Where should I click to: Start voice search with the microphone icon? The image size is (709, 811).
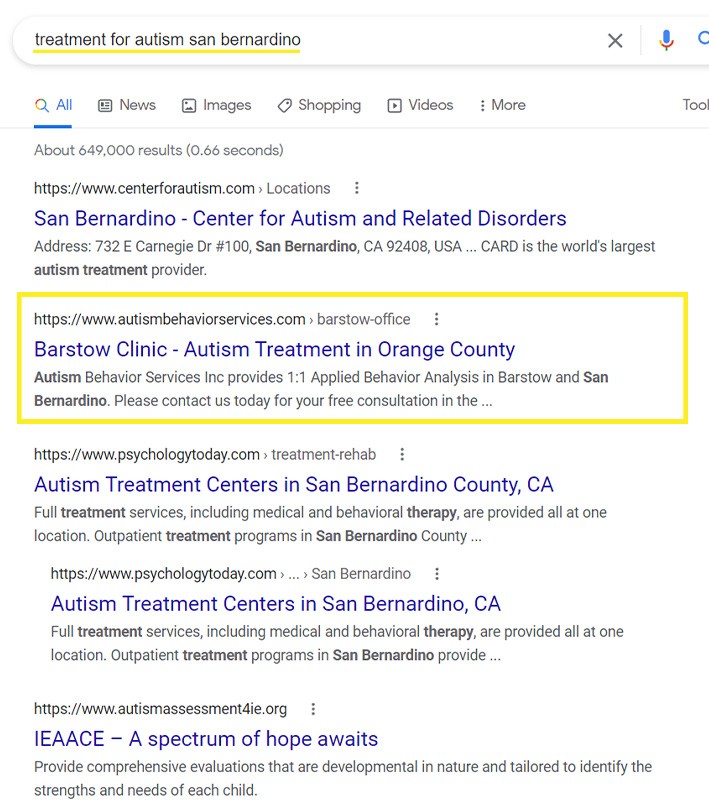pos(666,41)
